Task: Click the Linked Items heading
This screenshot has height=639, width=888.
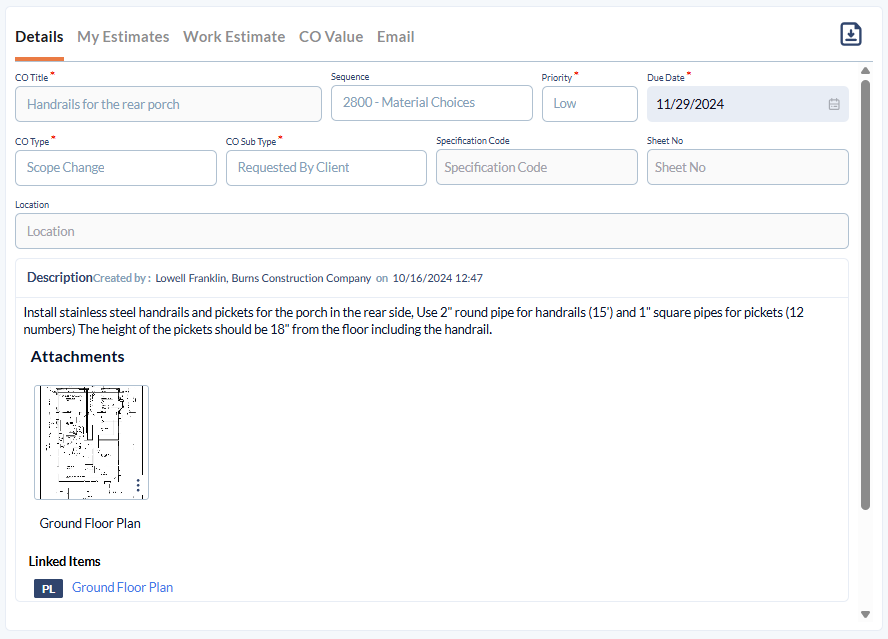Action: 65,561
